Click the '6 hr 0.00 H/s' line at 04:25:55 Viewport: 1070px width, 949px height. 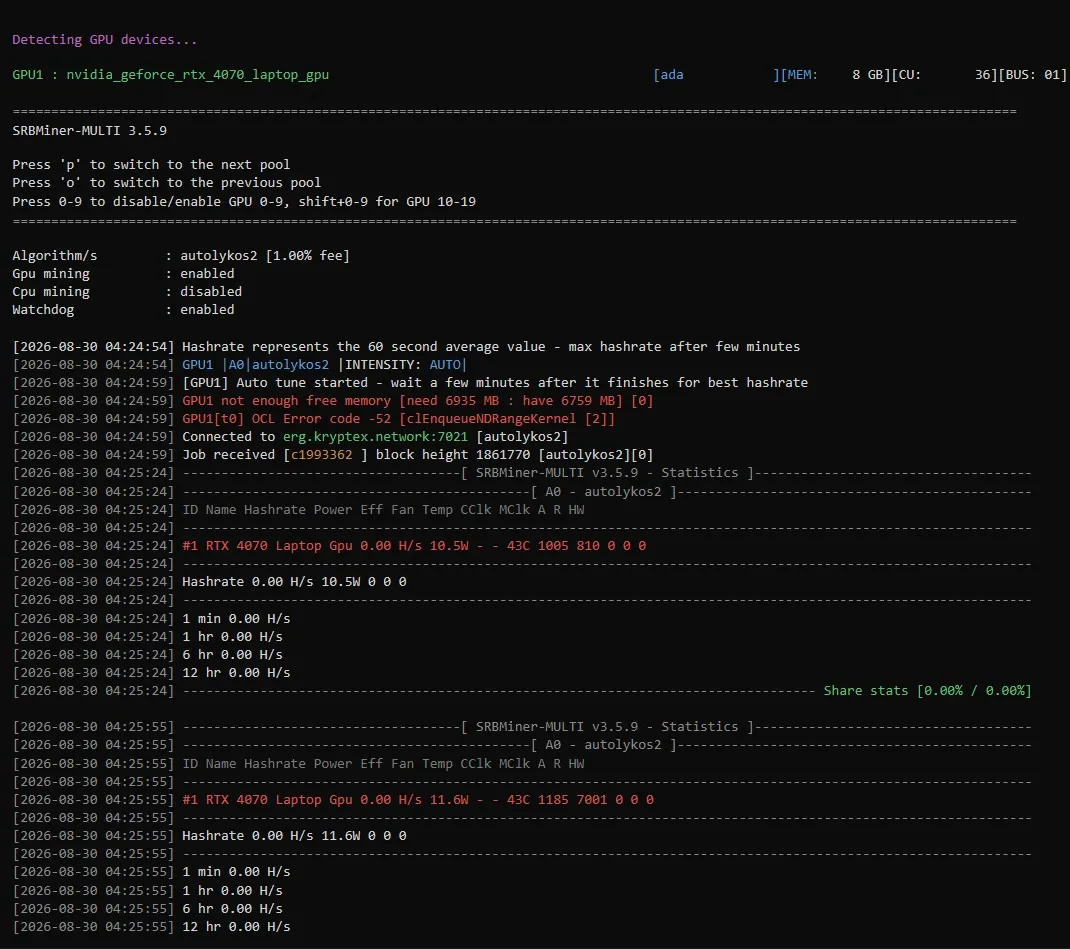pos(233,909)
